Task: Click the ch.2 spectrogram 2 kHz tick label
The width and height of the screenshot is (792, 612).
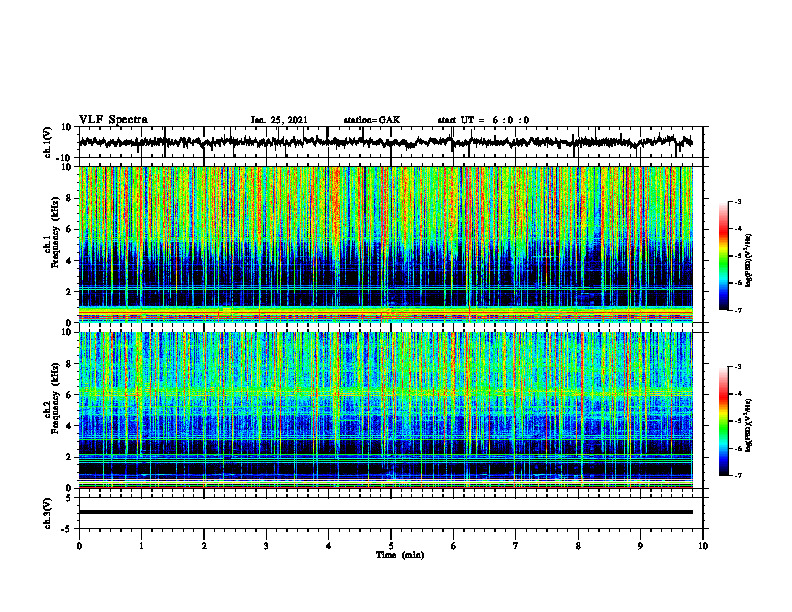Action: [x=70, y=457]
